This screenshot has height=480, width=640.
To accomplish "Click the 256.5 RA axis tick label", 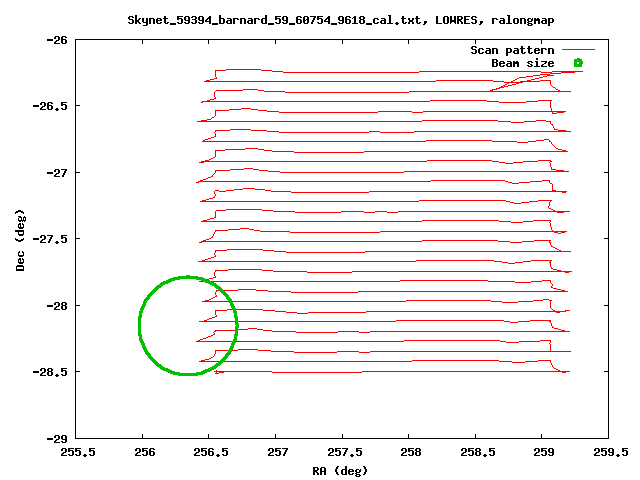I will coord(211,452).
